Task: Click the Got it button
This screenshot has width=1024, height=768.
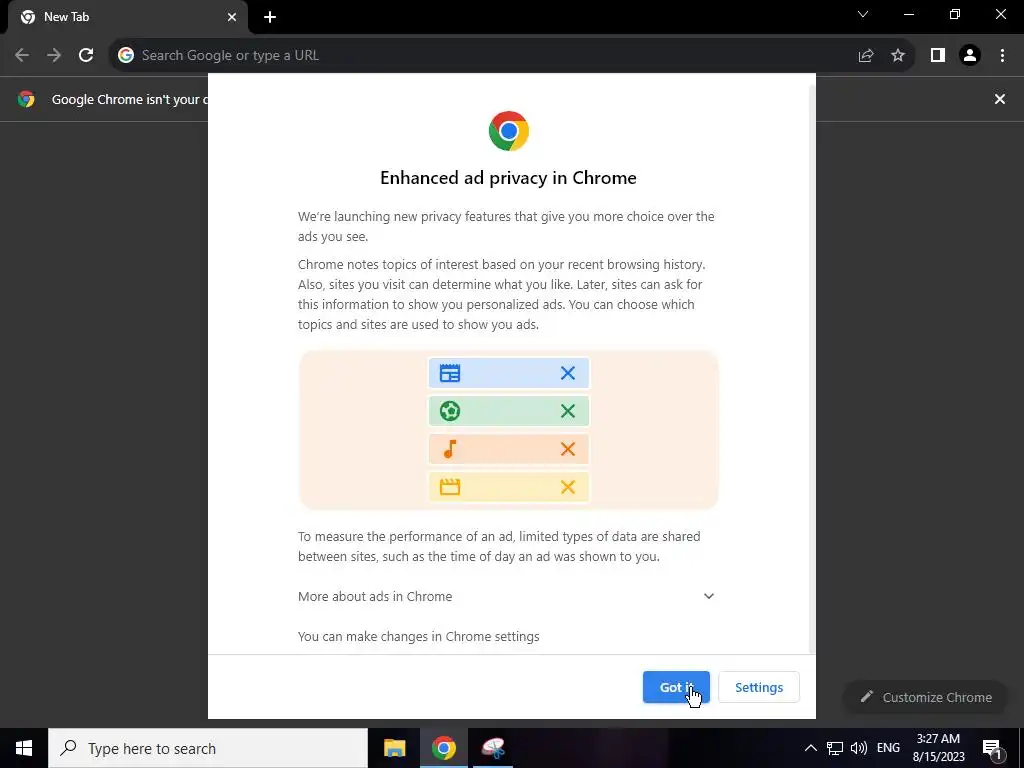Action: click(676, 687)
